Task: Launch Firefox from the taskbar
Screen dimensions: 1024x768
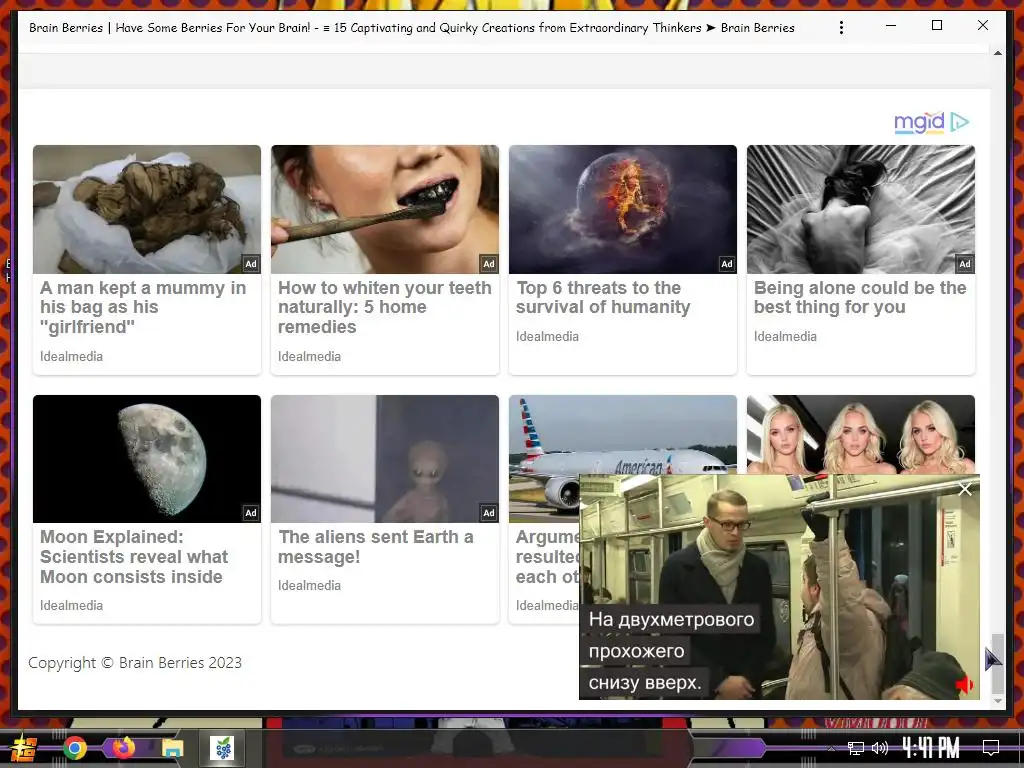Action: click(x=123, y=748)
